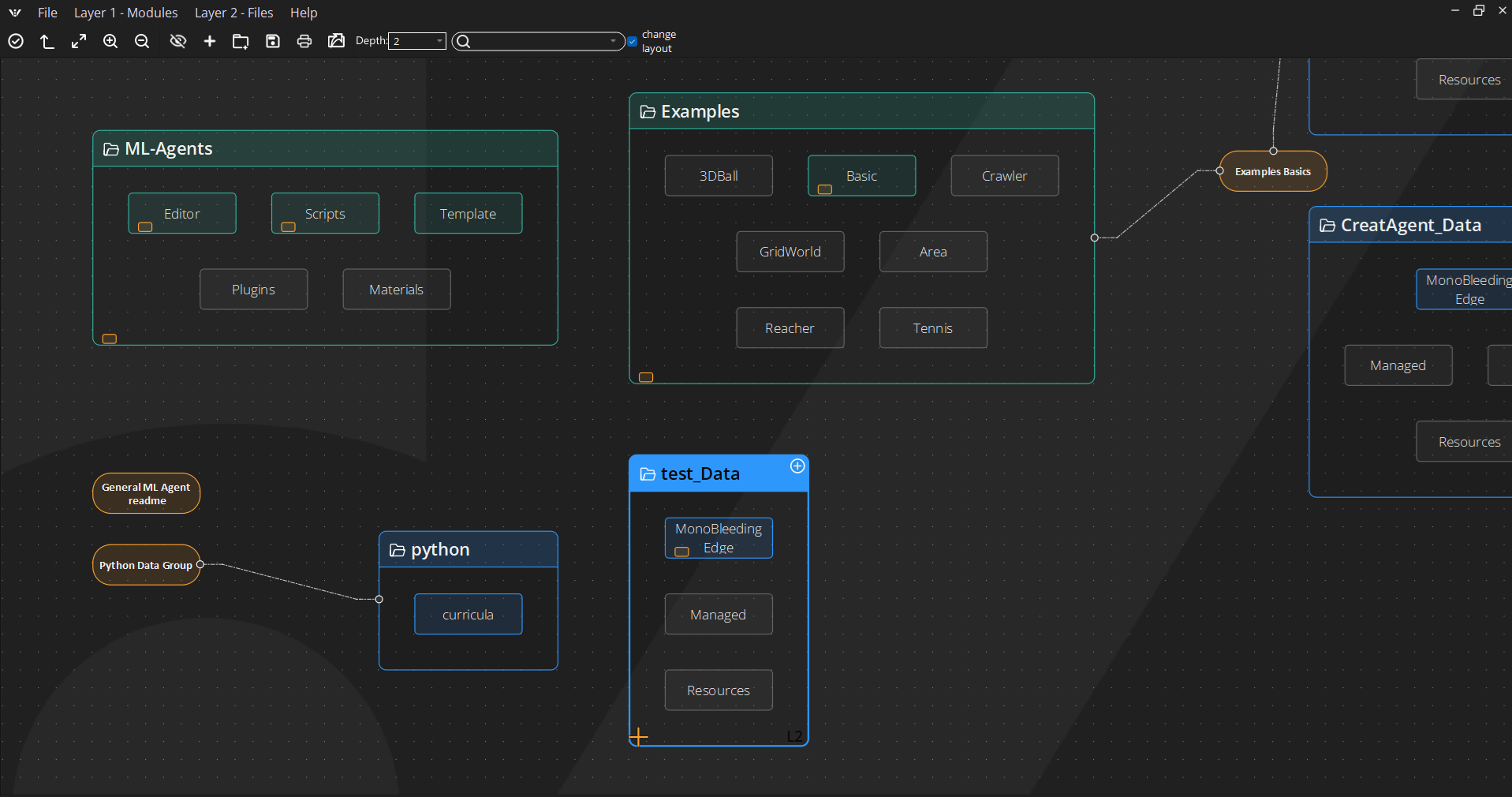Select the curricula node in python

(469, 615)
